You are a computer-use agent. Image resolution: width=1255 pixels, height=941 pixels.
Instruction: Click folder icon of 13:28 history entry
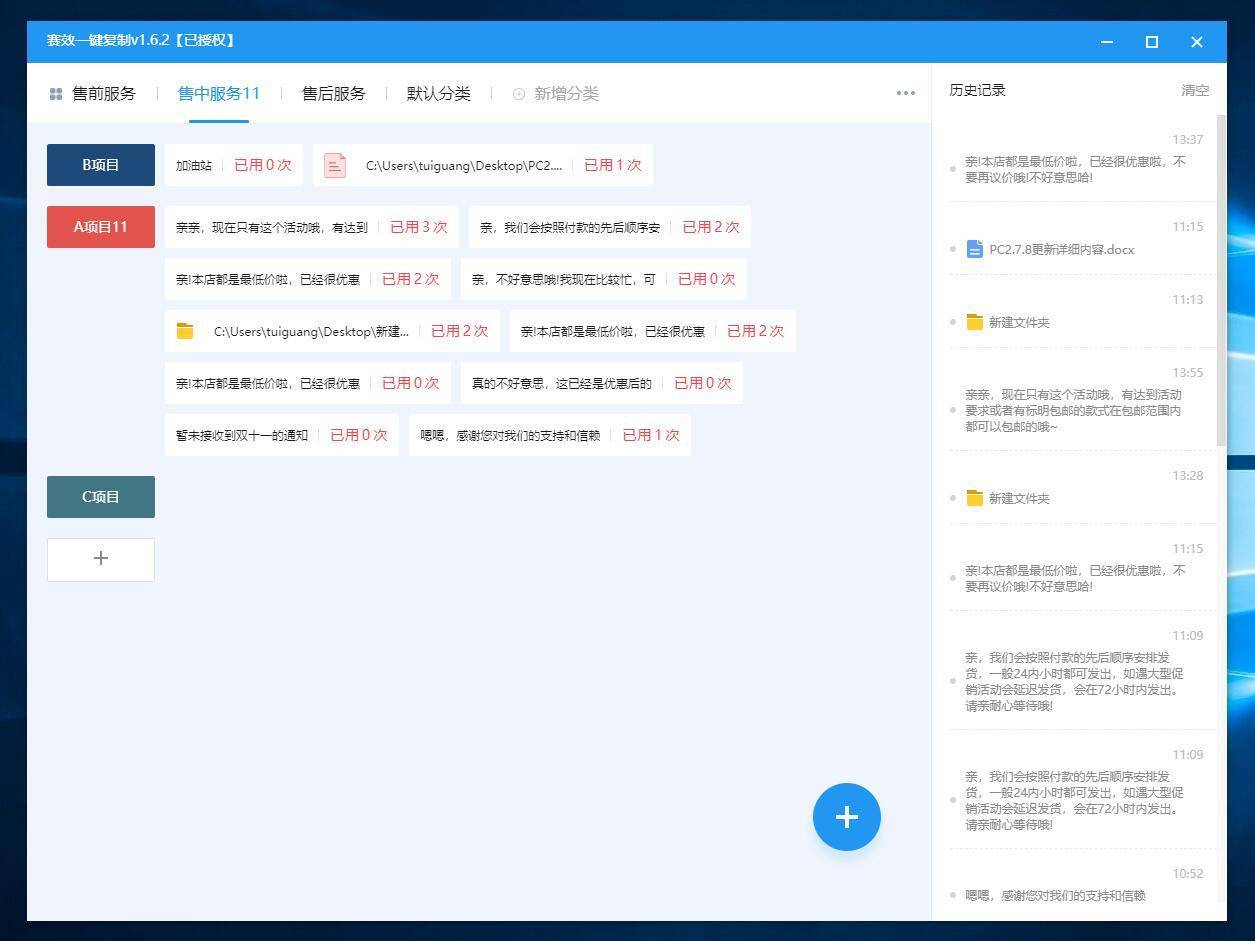point(975,498)
